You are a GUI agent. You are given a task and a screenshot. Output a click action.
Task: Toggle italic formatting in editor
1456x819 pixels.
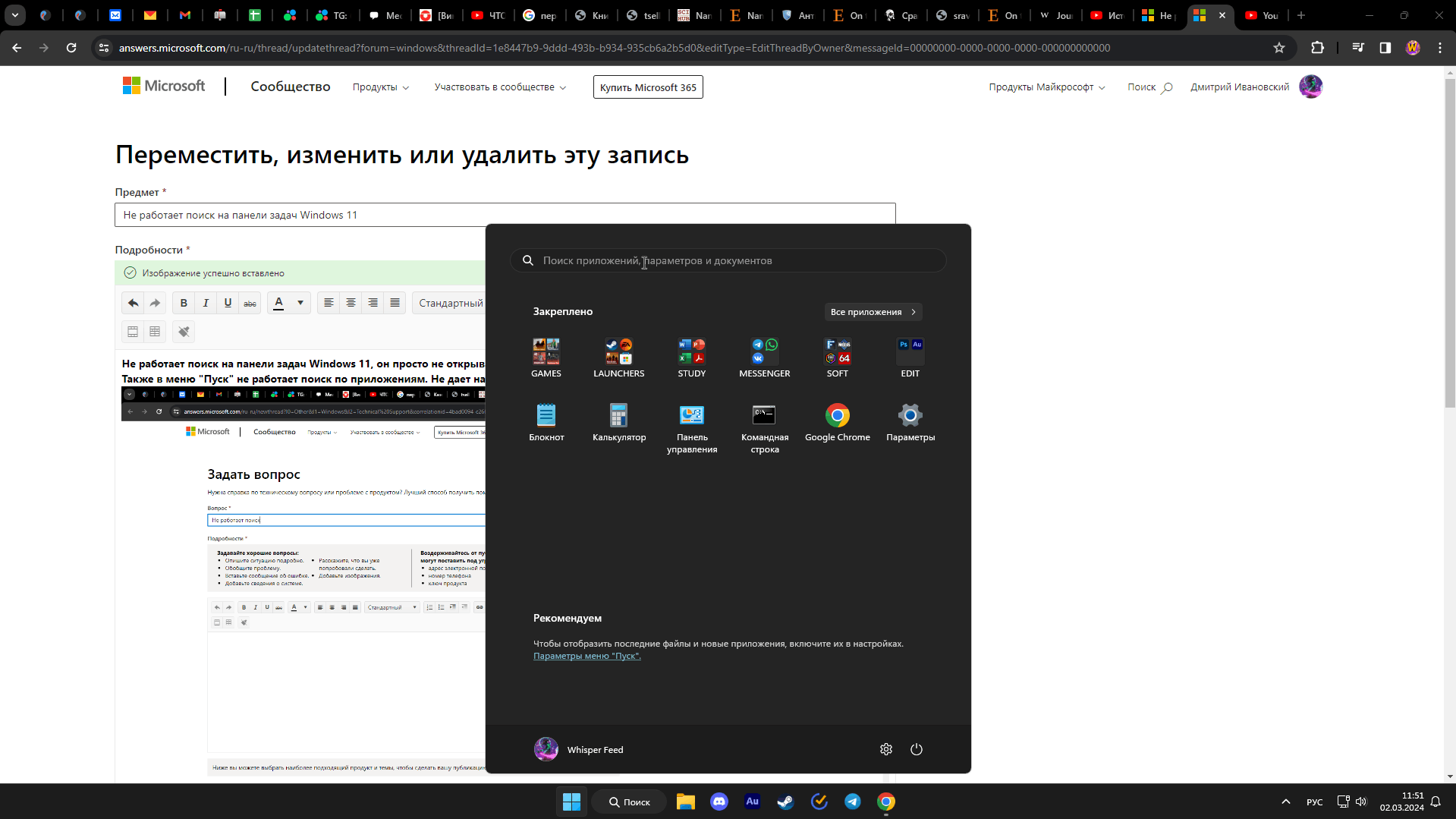206,303
